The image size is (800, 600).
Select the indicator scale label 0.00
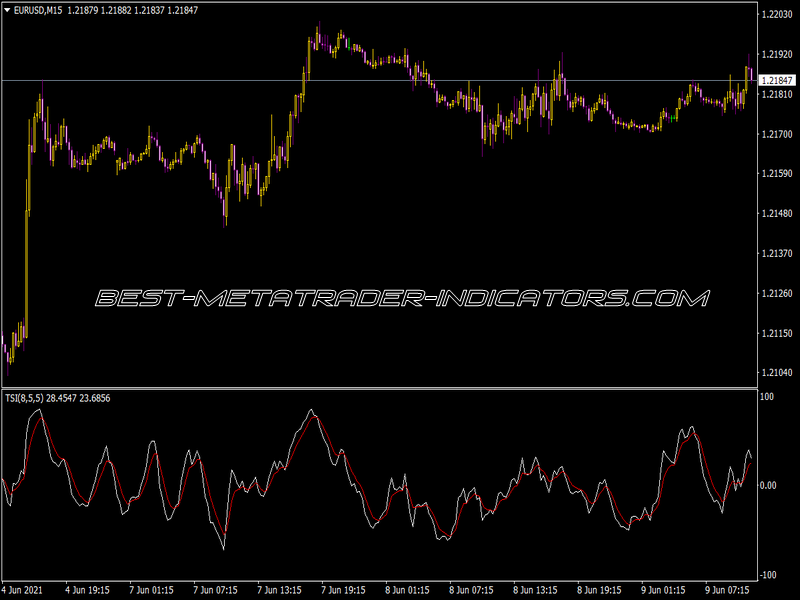point(768,485)
